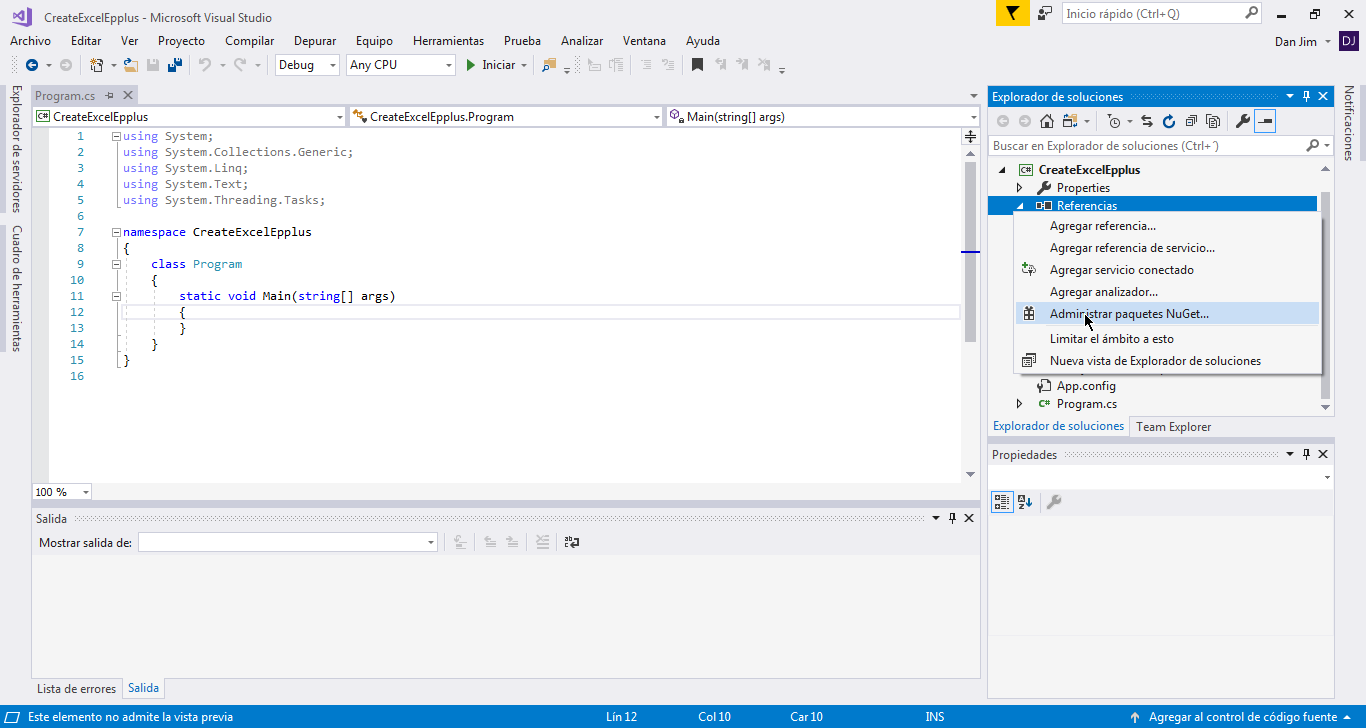Click the Navigate Backward arrow in main toolbar
Viewport: 1366px width, 728px height.
pyautogui.click(x=31, y=65)
